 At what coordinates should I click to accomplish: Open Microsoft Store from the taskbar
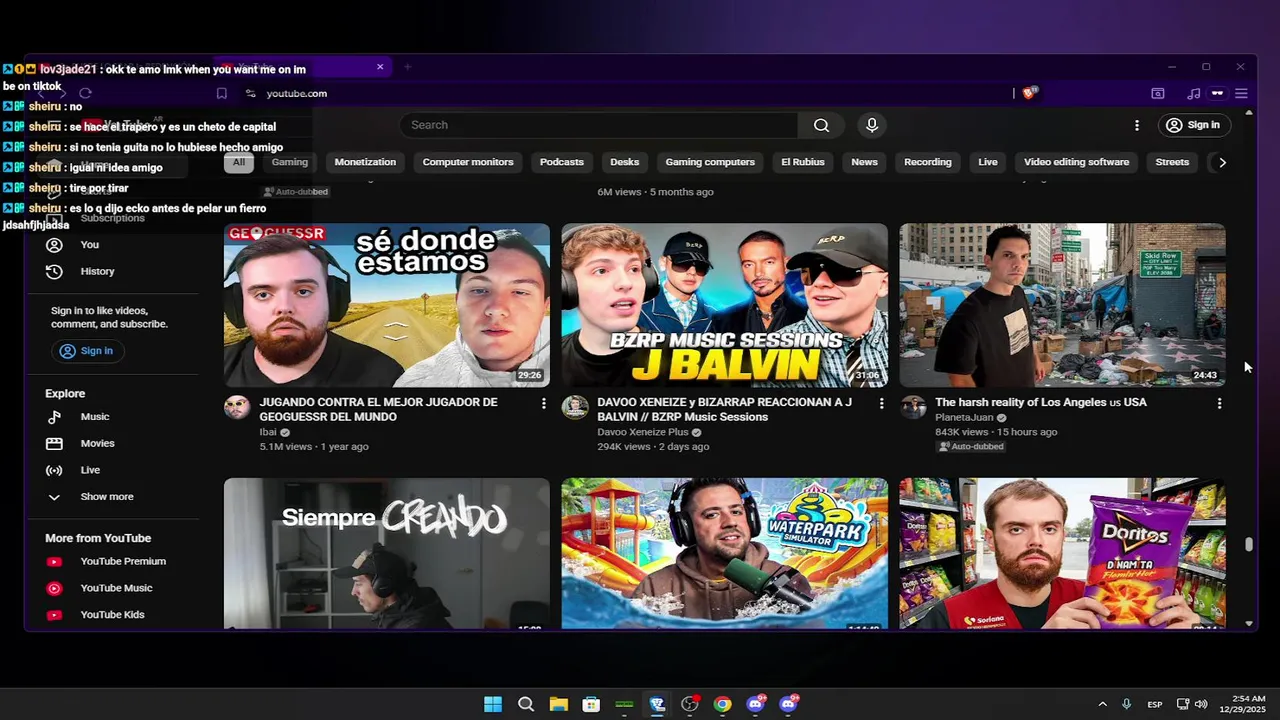591,704
